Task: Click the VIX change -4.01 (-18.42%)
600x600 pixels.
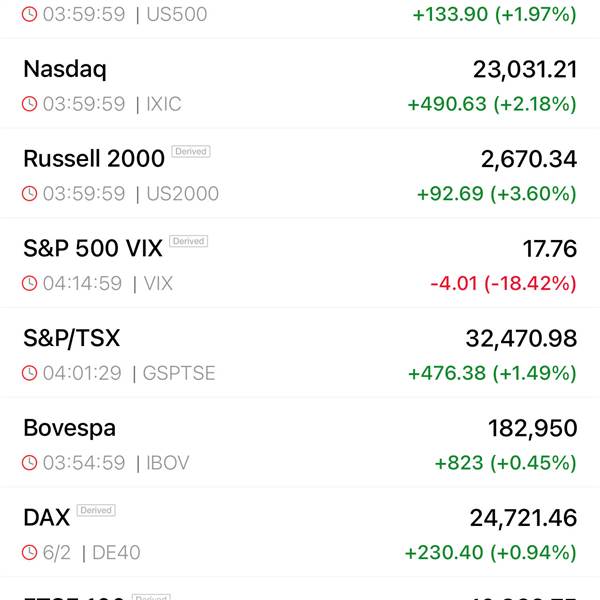Action: pos(503,284)
